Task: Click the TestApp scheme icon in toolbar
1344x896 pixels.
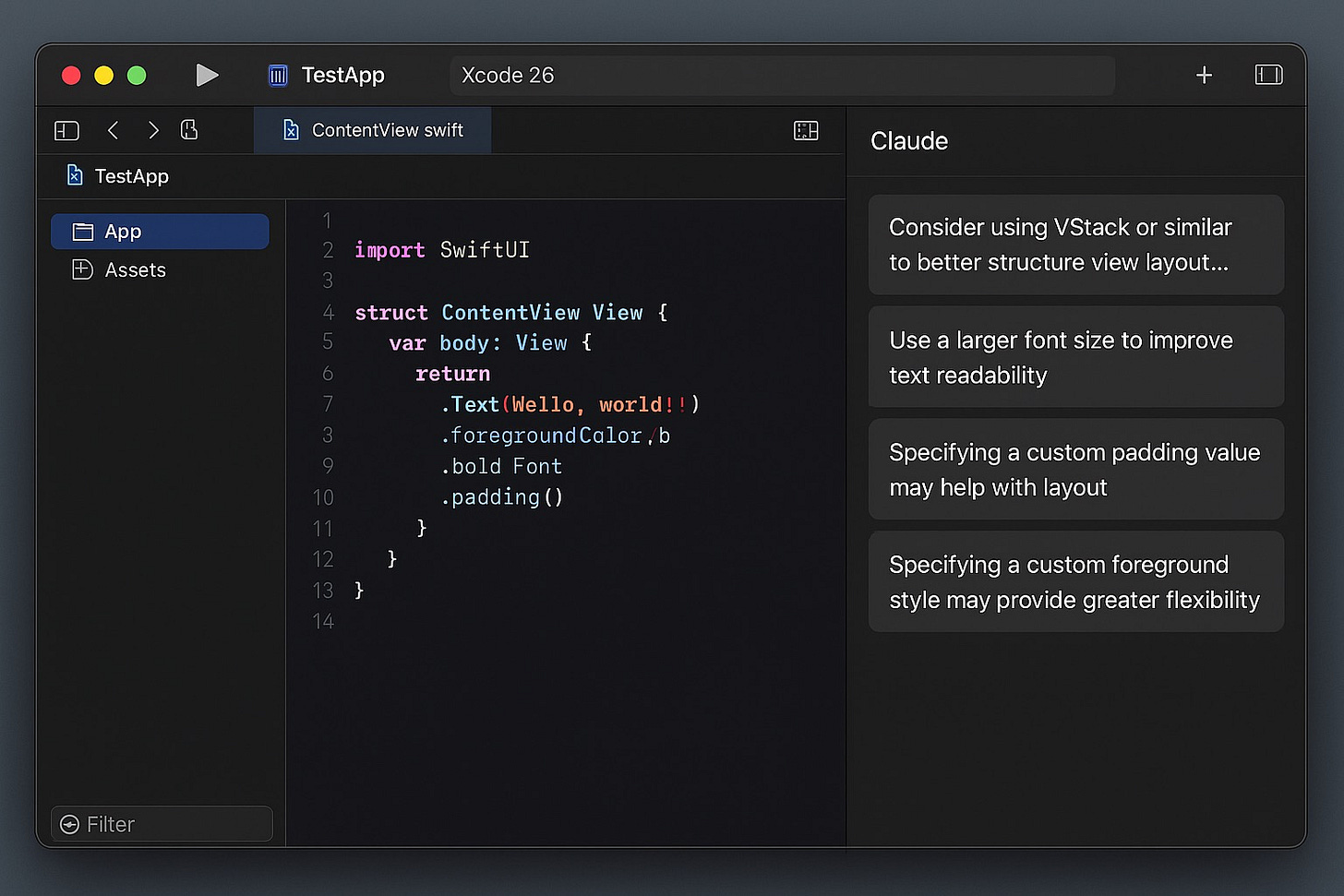Action: [x=278, y=76]
